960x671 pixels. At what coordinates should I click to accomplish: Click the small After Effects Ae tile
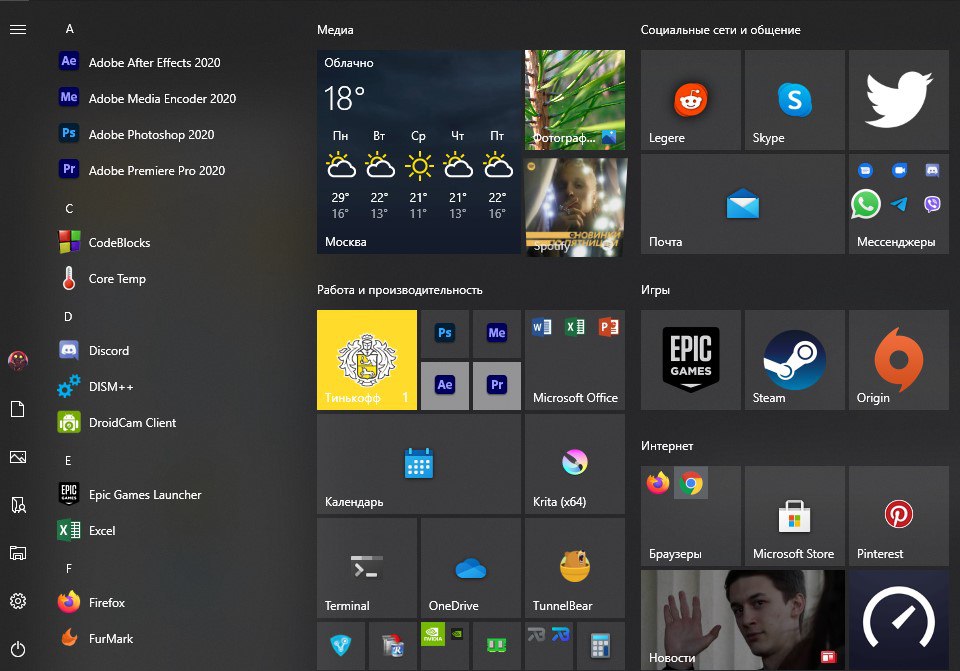[x=445, y=386]
